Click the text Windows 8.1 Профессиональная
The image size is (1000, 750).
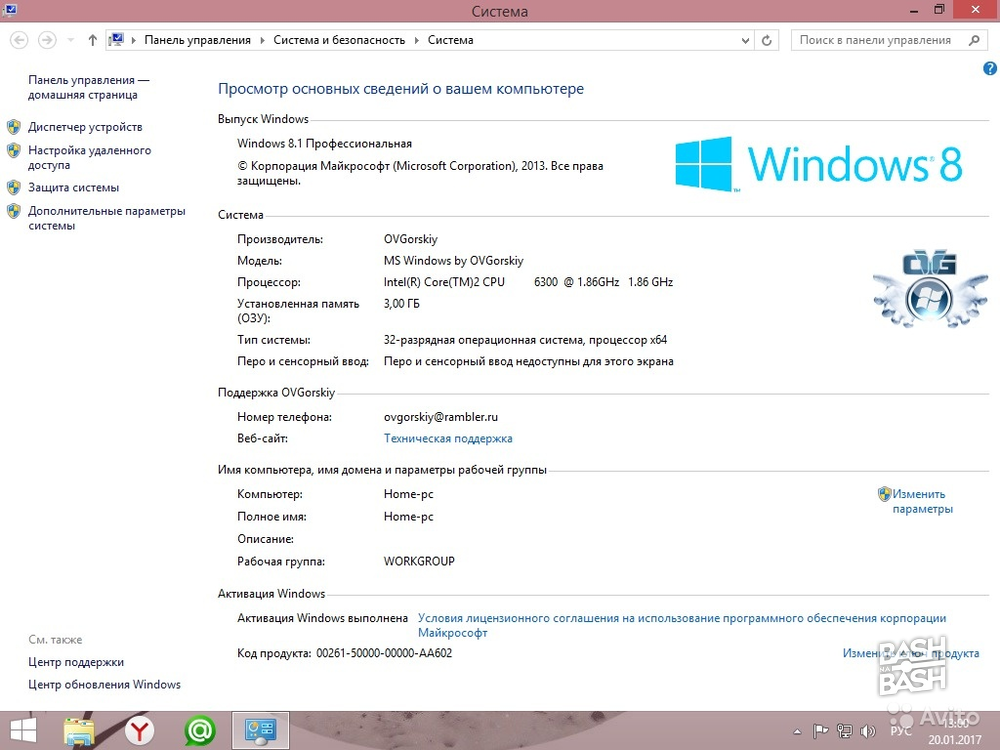pos(324,143)
